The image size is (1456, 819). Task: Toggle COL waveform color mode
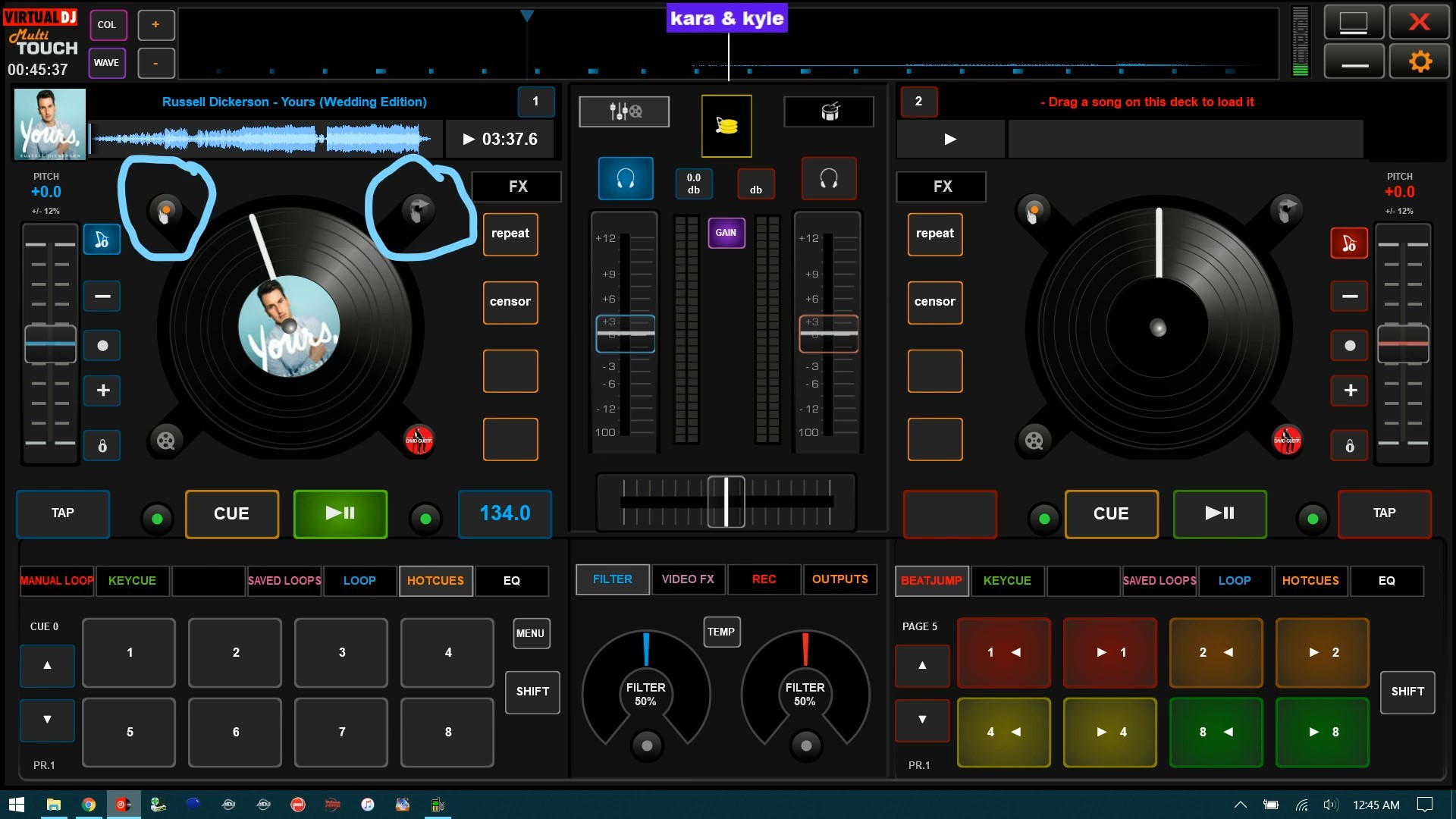[107, 24]
